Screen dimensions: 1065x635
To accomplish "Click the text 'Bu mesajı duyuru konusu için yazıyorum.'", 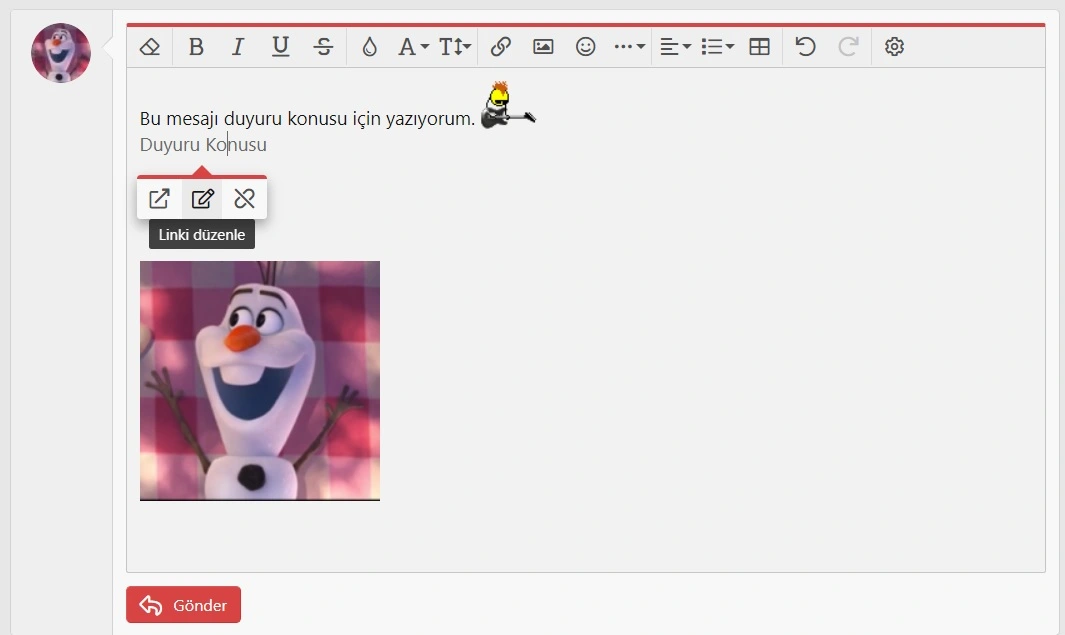I will (x=308, y=119).
